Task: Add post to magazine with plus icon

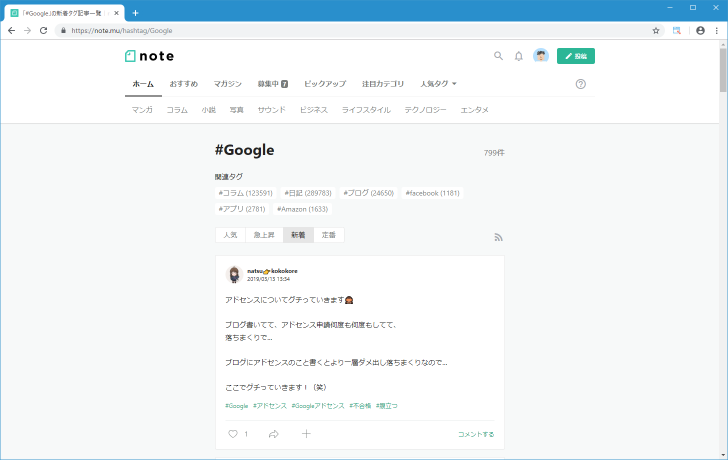Action: pyautogui.click(x=306, y=434)
